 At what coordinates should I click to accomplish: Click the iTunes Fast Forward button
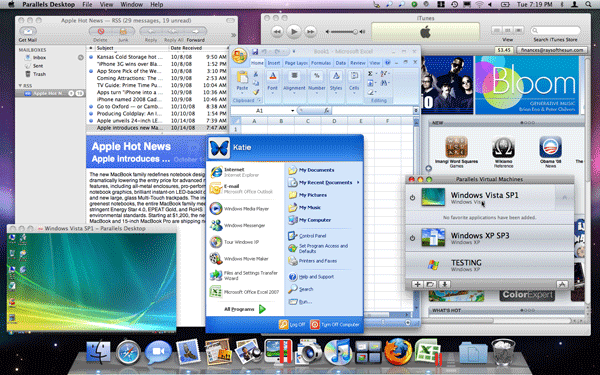[x=310, y=31]
